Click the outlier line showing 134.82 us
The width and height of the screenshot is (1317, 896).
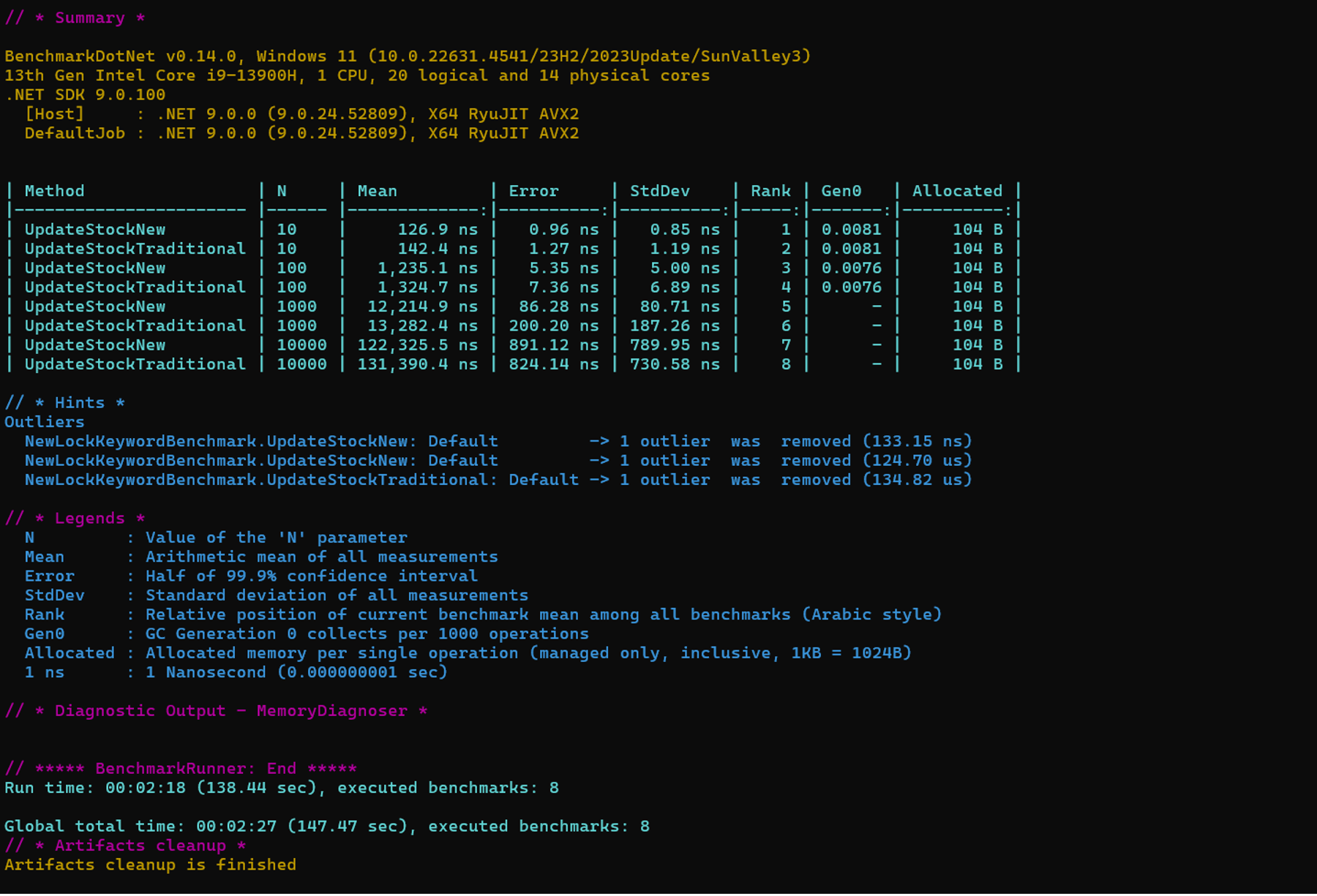coord(498,480)
